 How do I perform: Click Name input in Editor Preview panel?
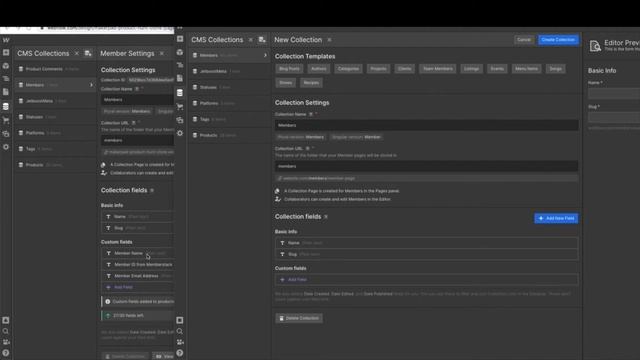tap(614, 93)
